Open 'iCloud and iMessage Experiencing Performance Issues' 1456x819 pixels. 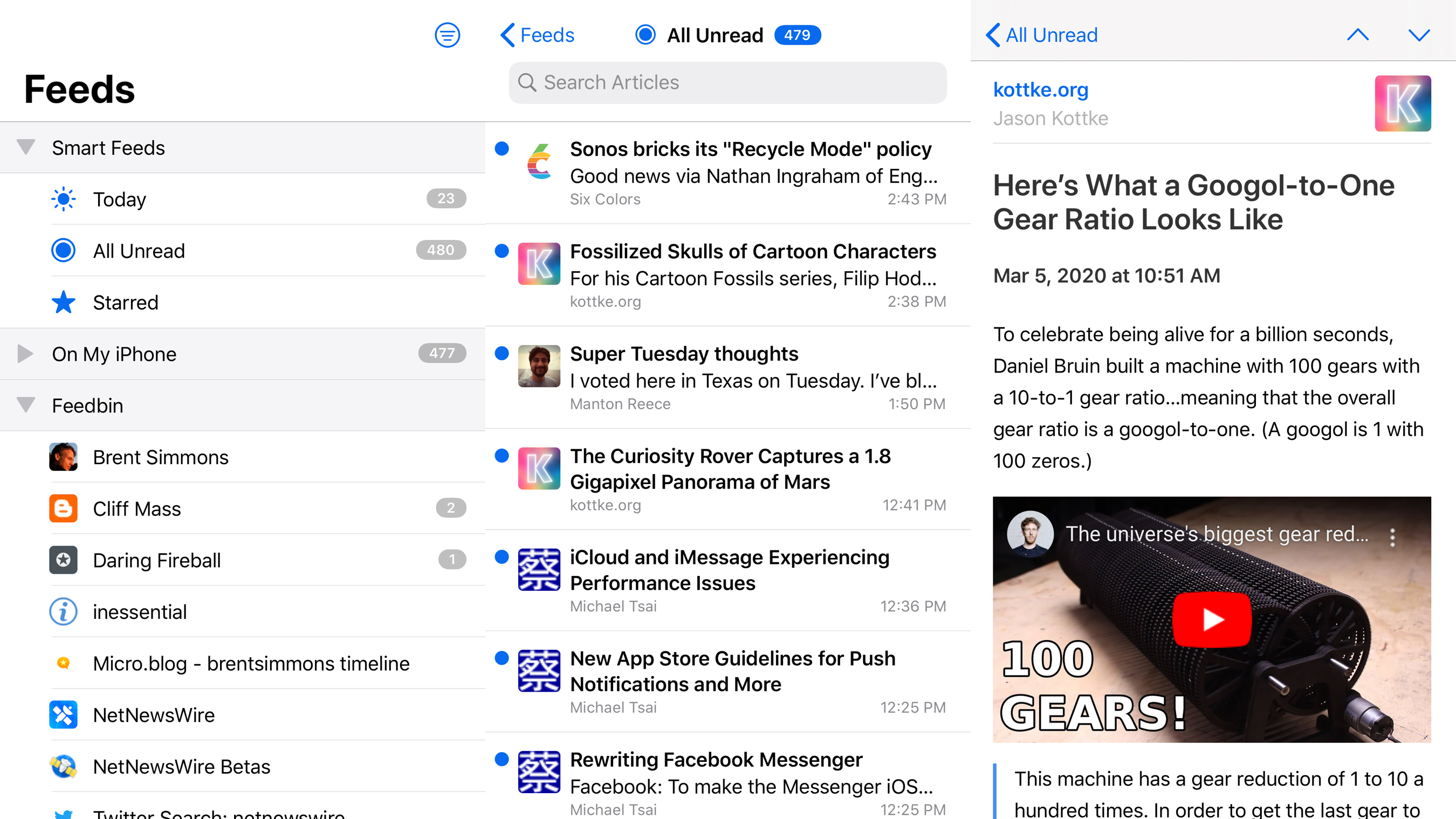[728, 581]
